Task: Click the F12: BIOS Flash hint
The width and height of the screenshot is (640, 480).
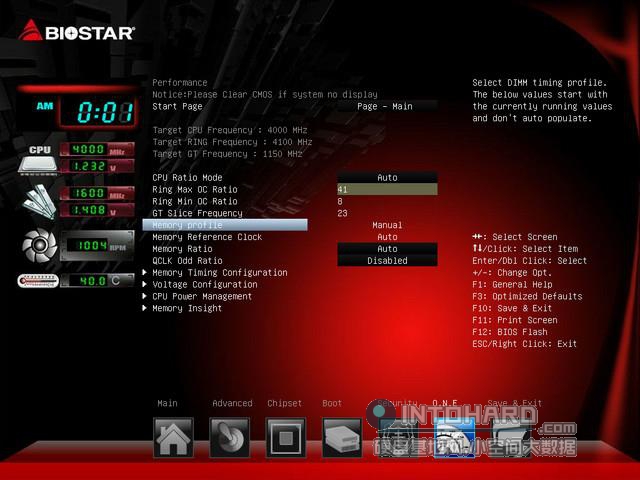Action: tap(510, 332)
